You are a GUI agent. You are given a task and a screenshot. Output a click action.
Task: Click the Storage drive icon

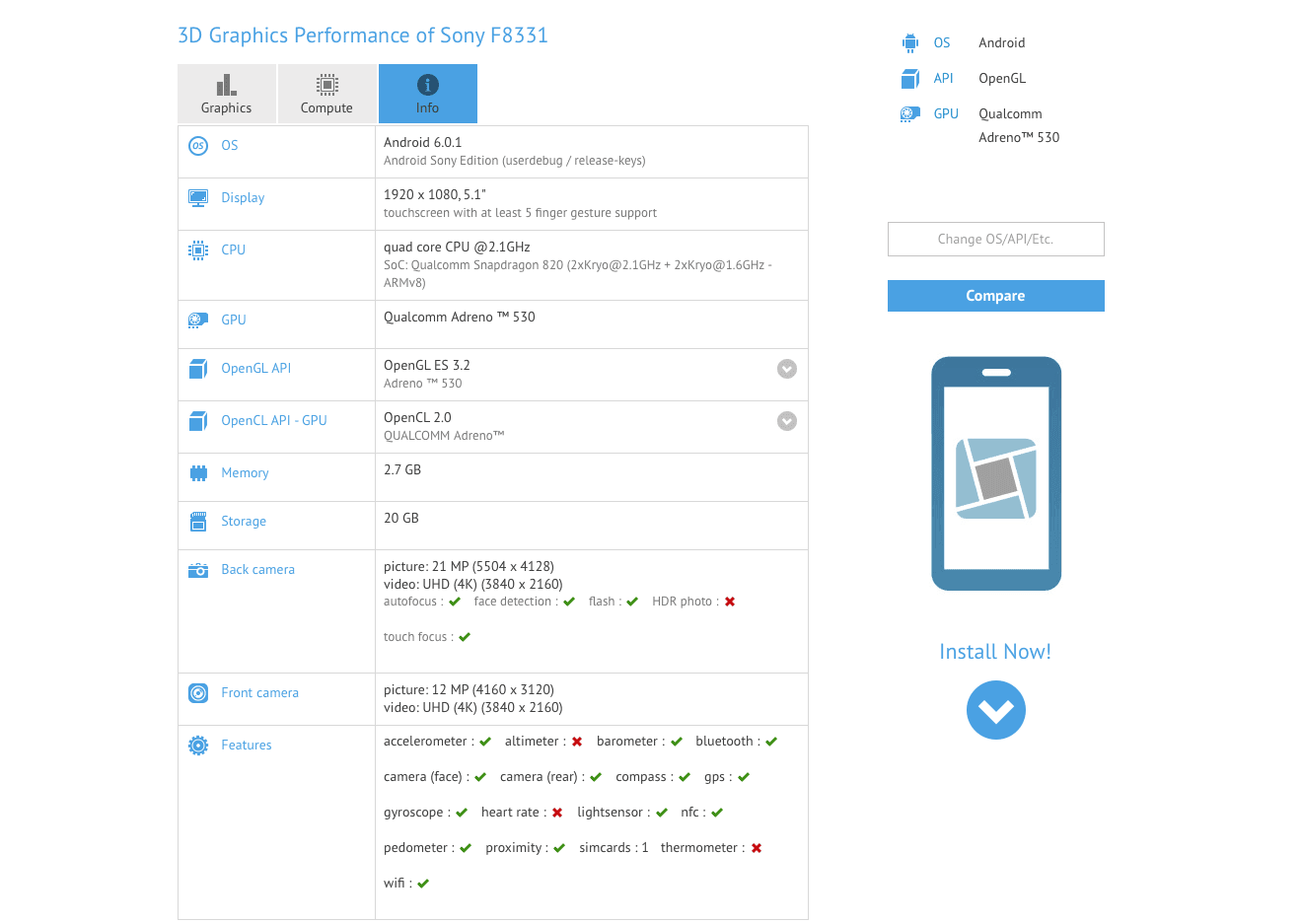(198, 522)
